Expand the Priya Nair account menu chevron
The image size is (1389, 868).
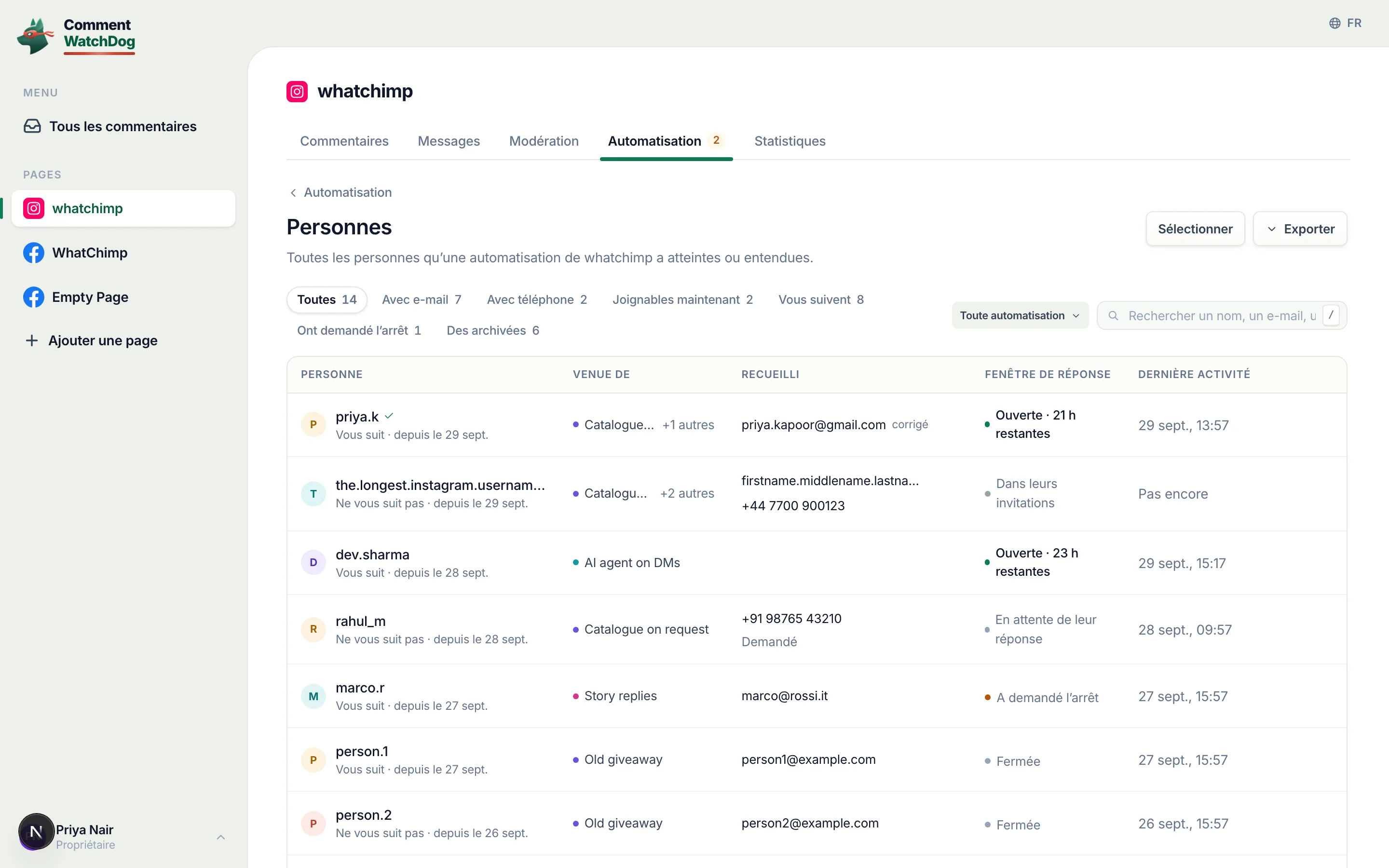click(221, 837)
